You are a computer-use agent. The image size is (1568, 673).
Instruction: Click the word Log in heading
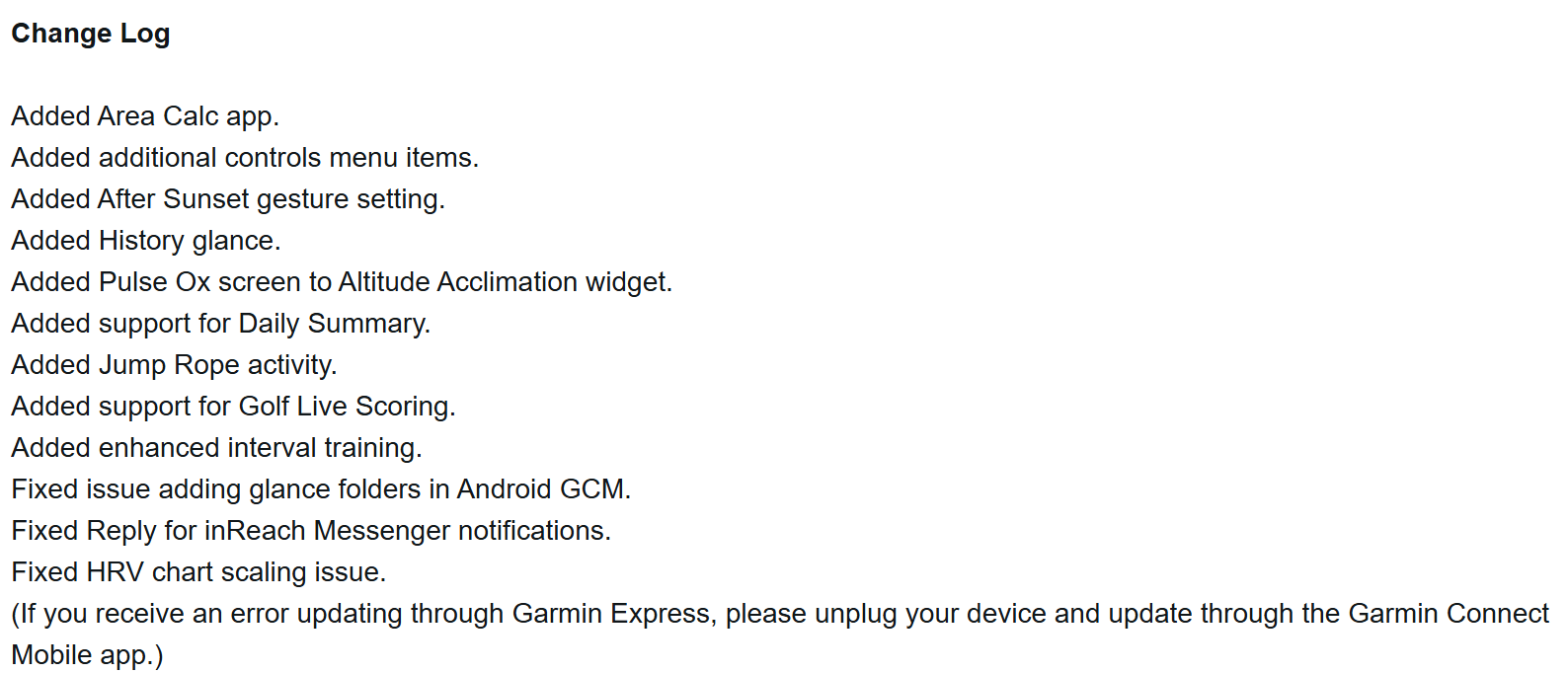point(145,34)
